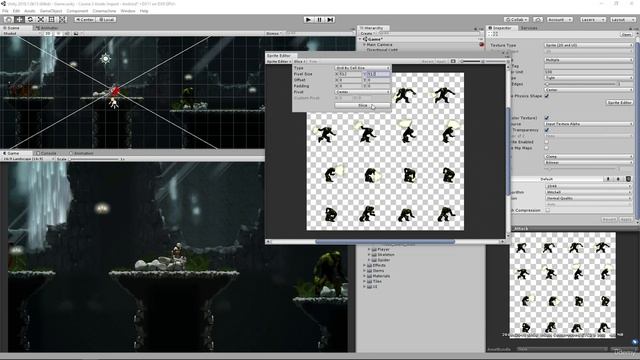
Task: Expand the Skeleton folder in Project
Action: (x=369, y=255)
